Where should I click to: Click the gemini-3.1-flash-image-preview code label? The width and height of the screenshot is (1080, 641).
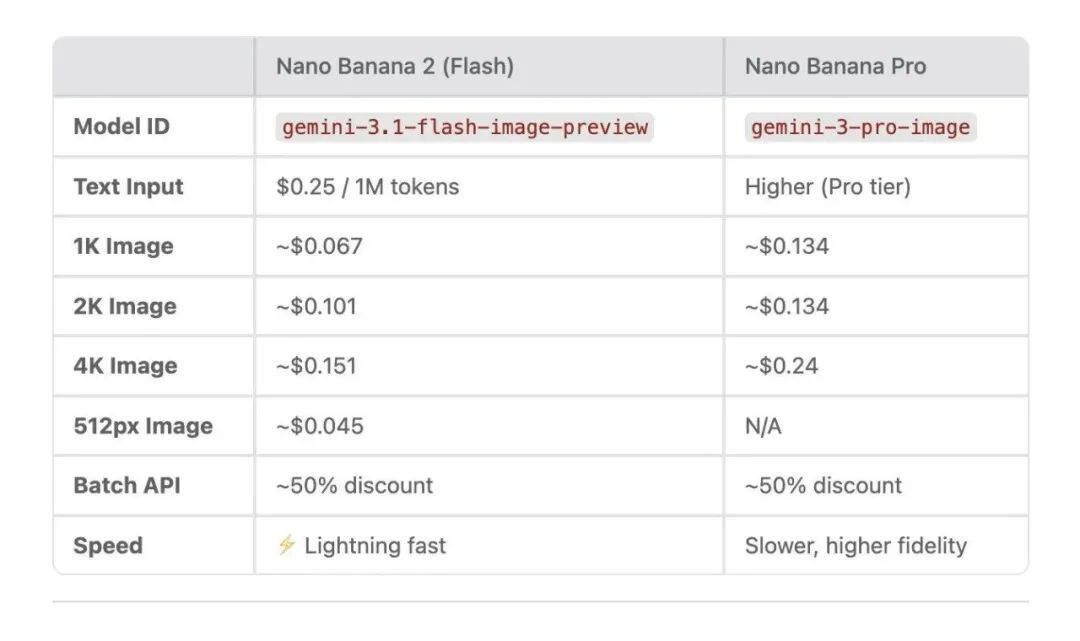[465, 127]
